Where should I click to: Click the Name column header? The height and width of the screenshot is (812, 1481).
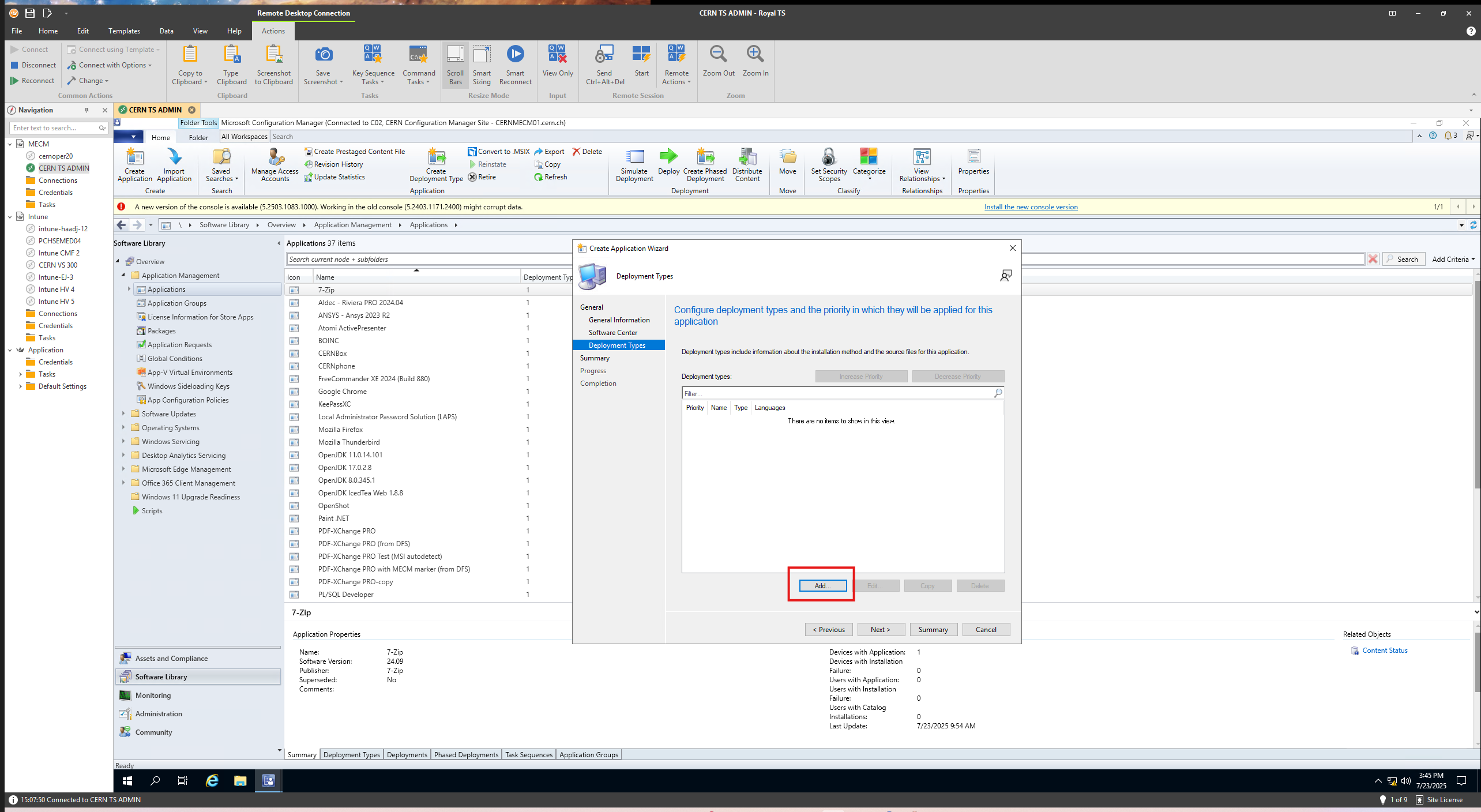[x=416, y=277]
